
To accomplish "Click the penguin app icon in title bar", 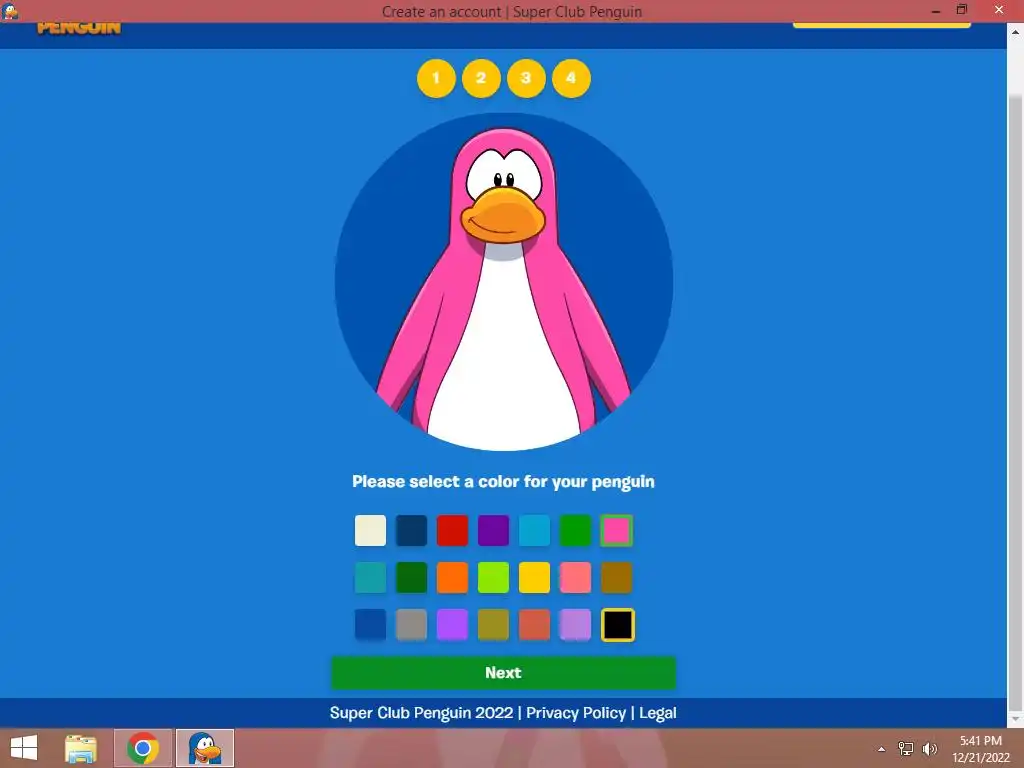I will [x=10, y=10].
